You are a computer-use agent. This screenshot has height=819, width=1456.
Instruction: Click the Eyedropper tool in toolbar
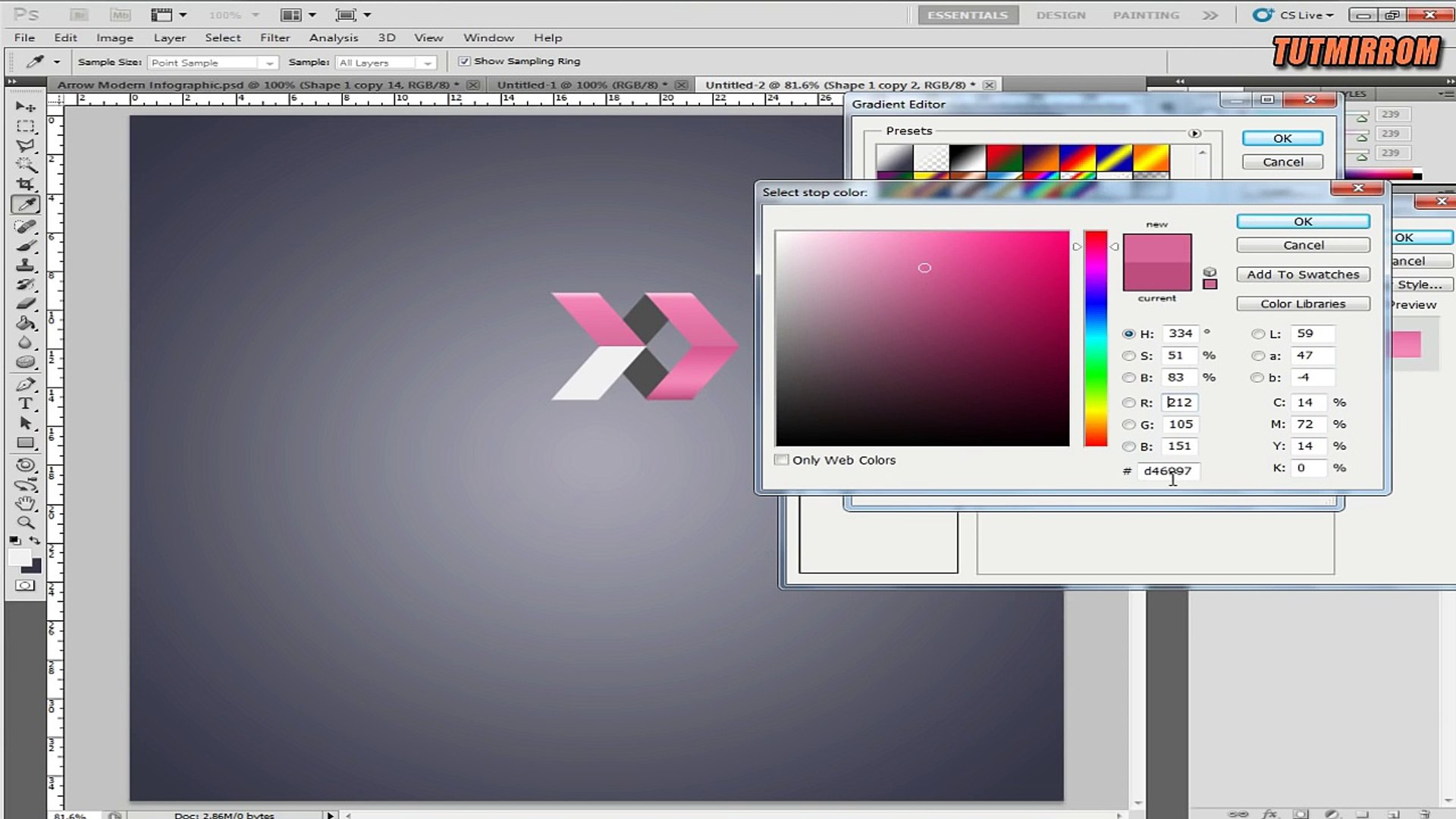pos(25,204)
